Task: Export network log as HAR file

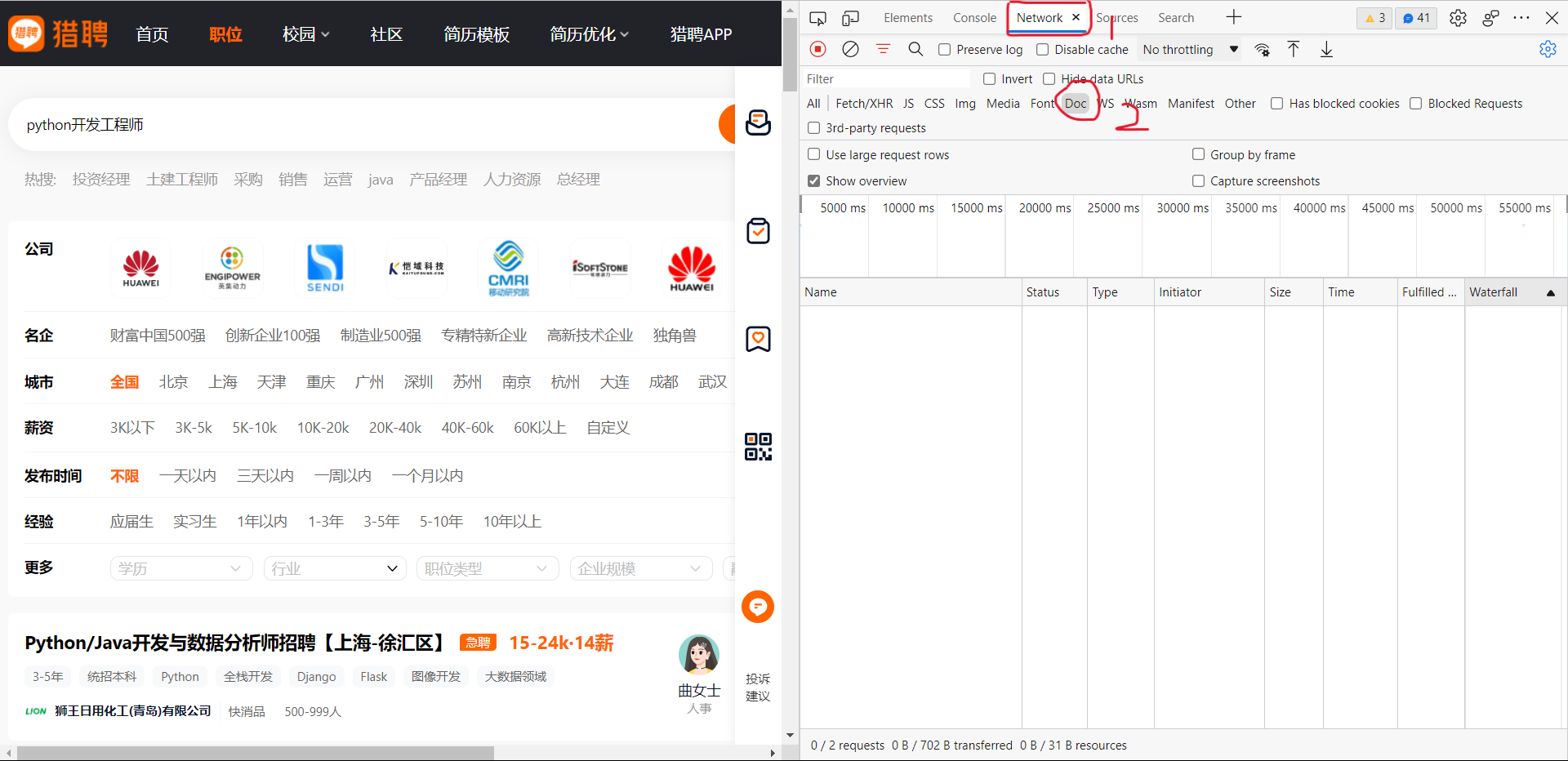Action: pos(1325,49)
